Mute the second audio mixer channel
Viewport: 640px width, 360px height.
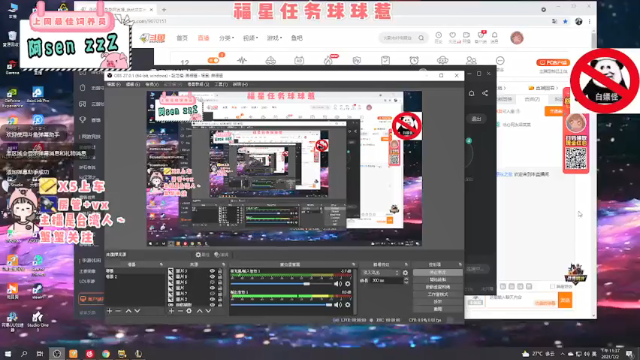pos(338,304)
